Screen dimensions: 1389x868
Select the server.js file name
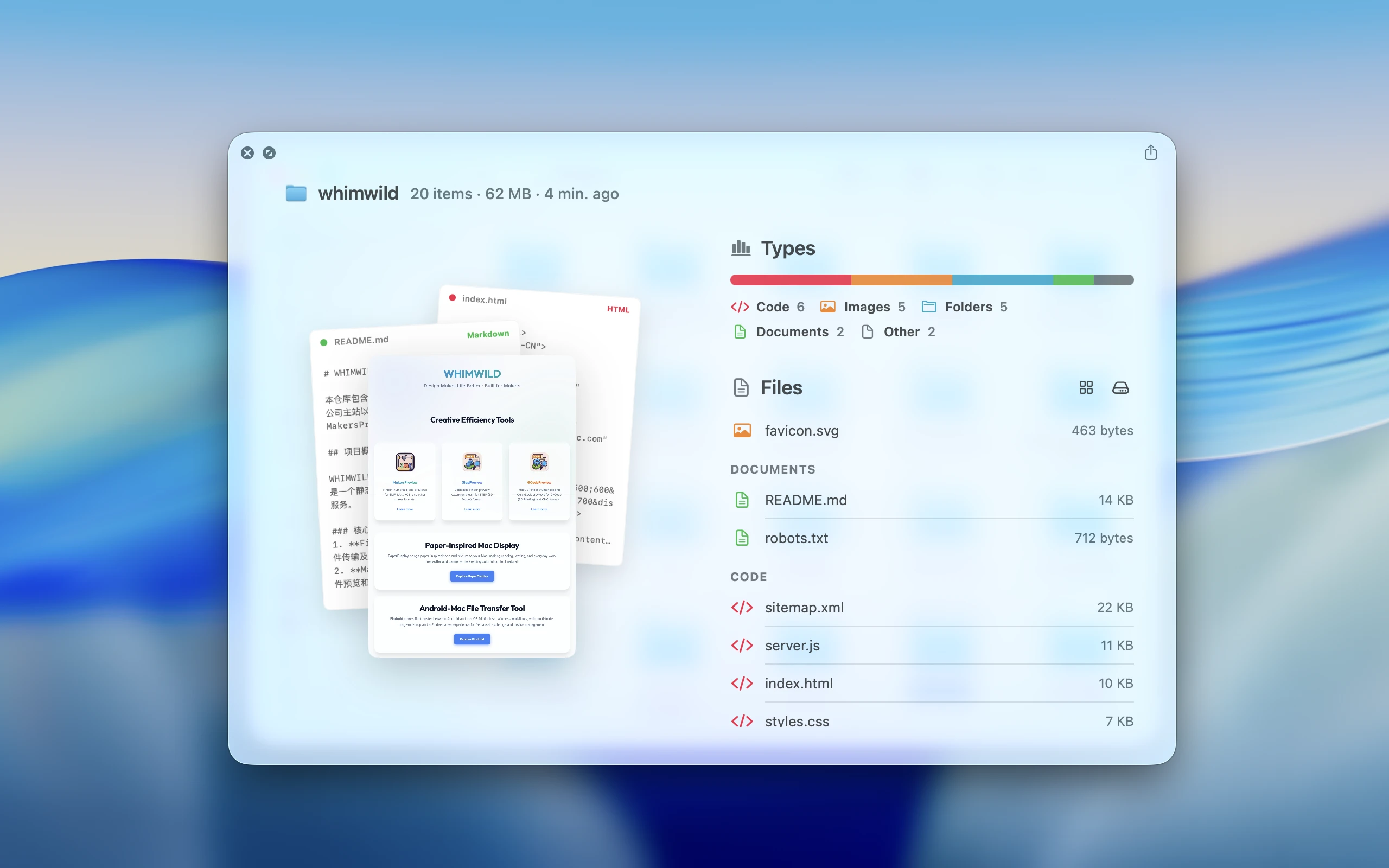click(792, 645)
